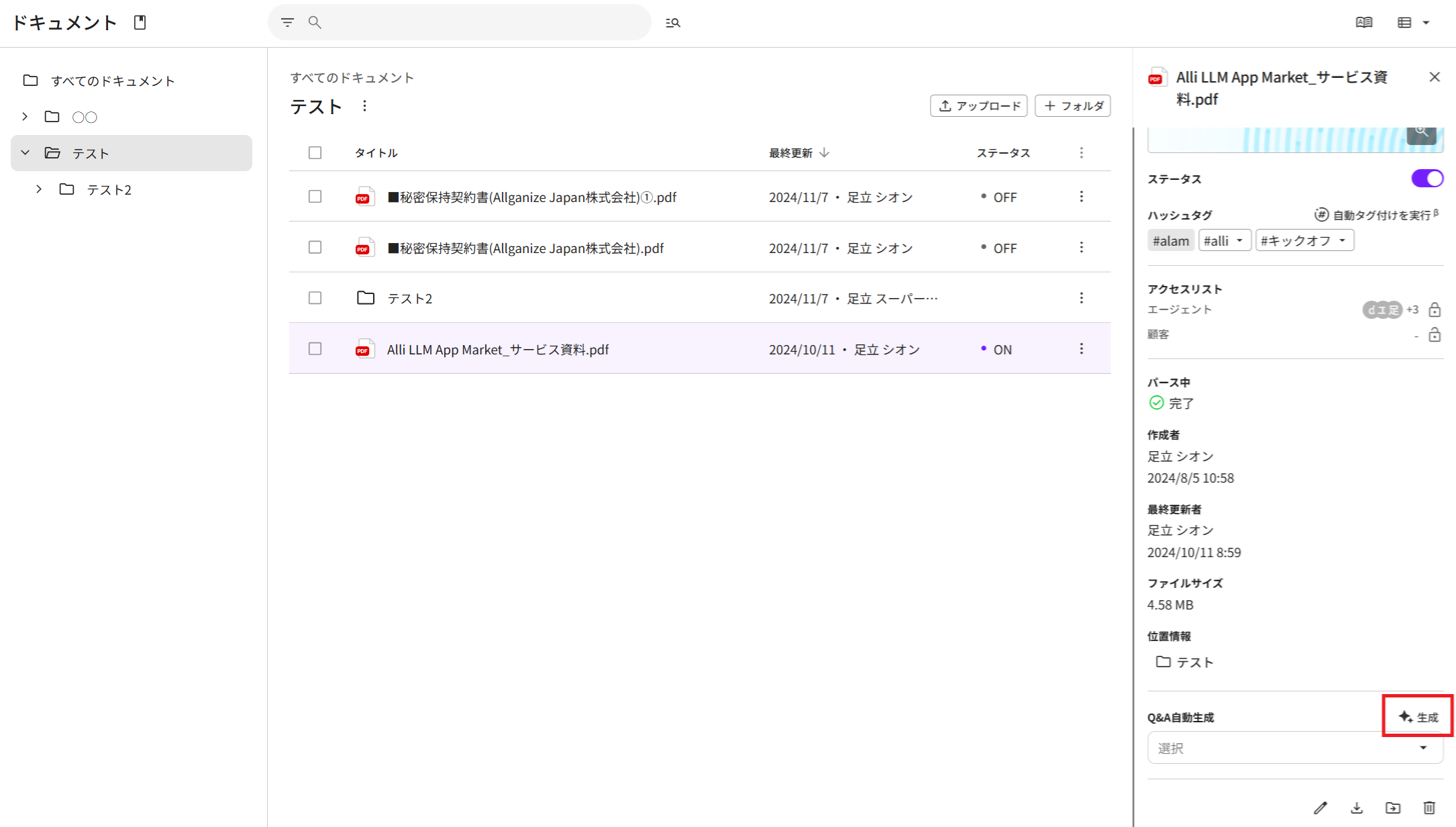Screen dimensions: 1456x827
Task: Click the agent access lock icon
Action: tap(1435, 309)
